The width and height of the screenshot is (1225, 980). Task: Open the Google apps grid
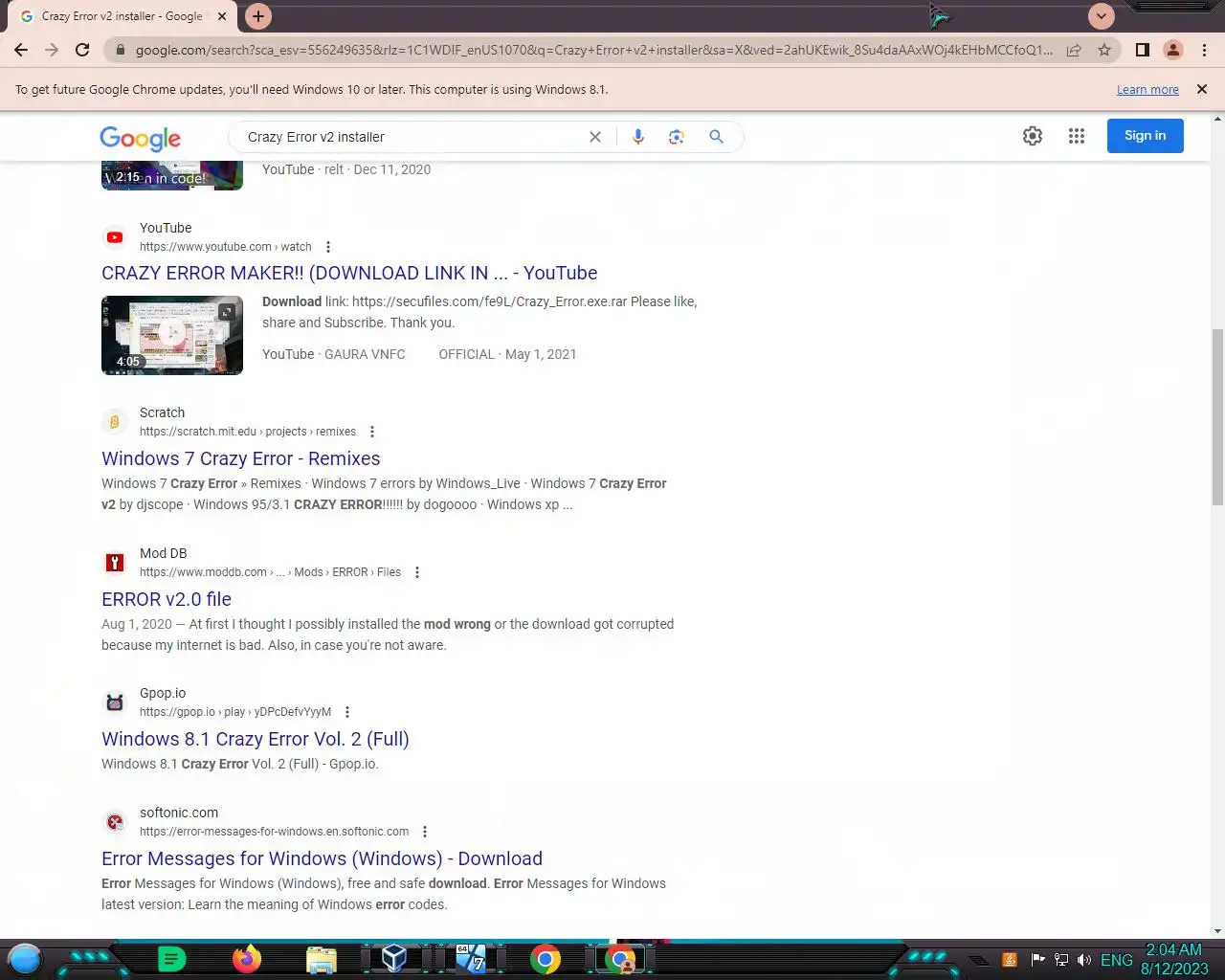point(1077,136)
